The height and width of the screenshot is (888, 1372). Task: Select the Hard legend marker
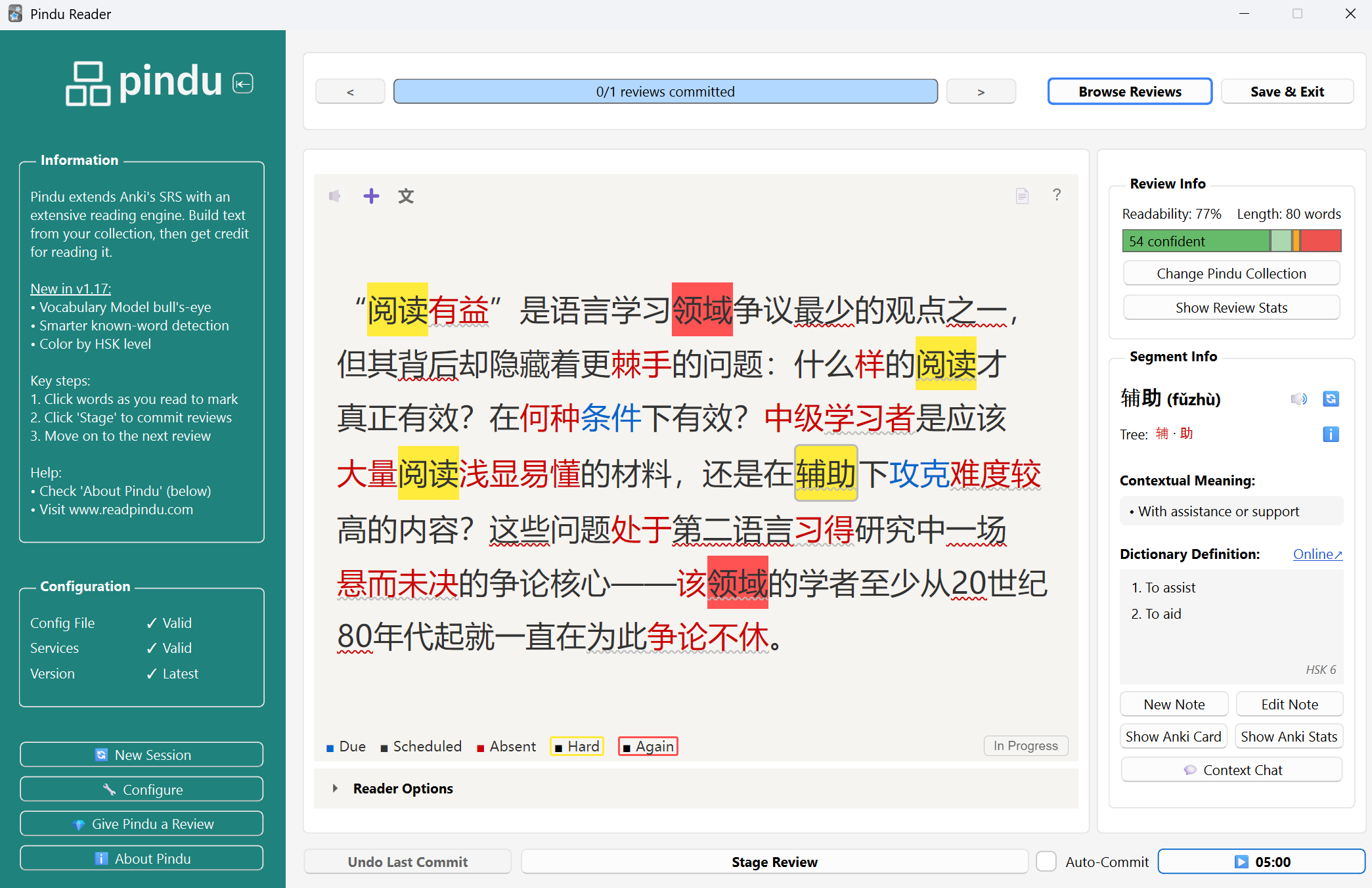(577, 747)
